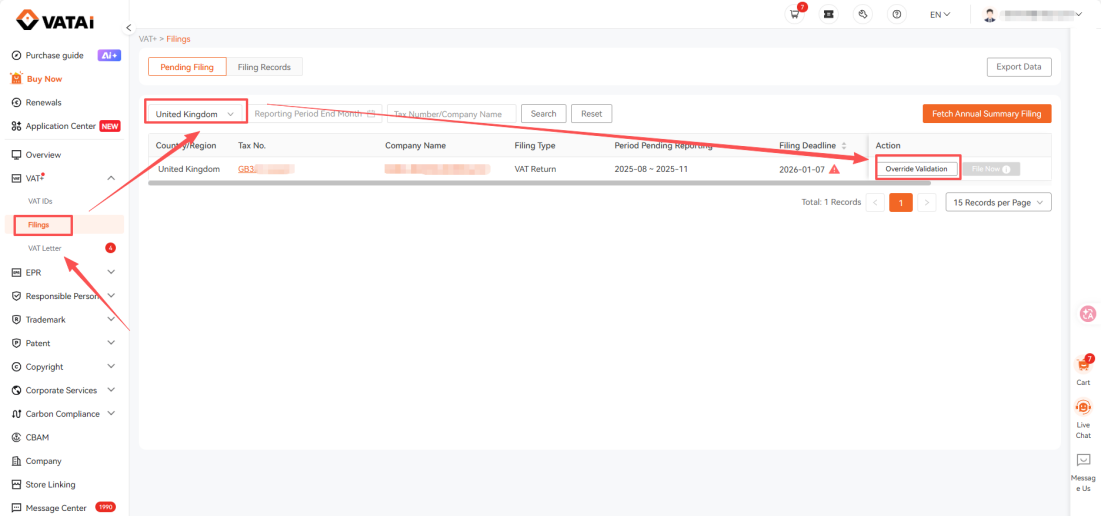Screen dimensions: 1101x516
Task: Select VAT Letter submenu item
Action: (45, 248)
